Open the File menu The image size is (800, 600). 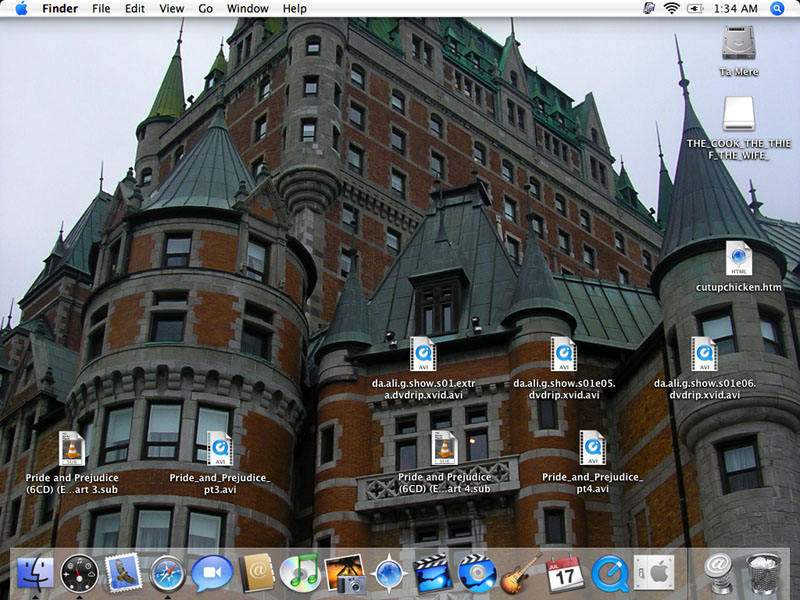(x=101, y=8)
